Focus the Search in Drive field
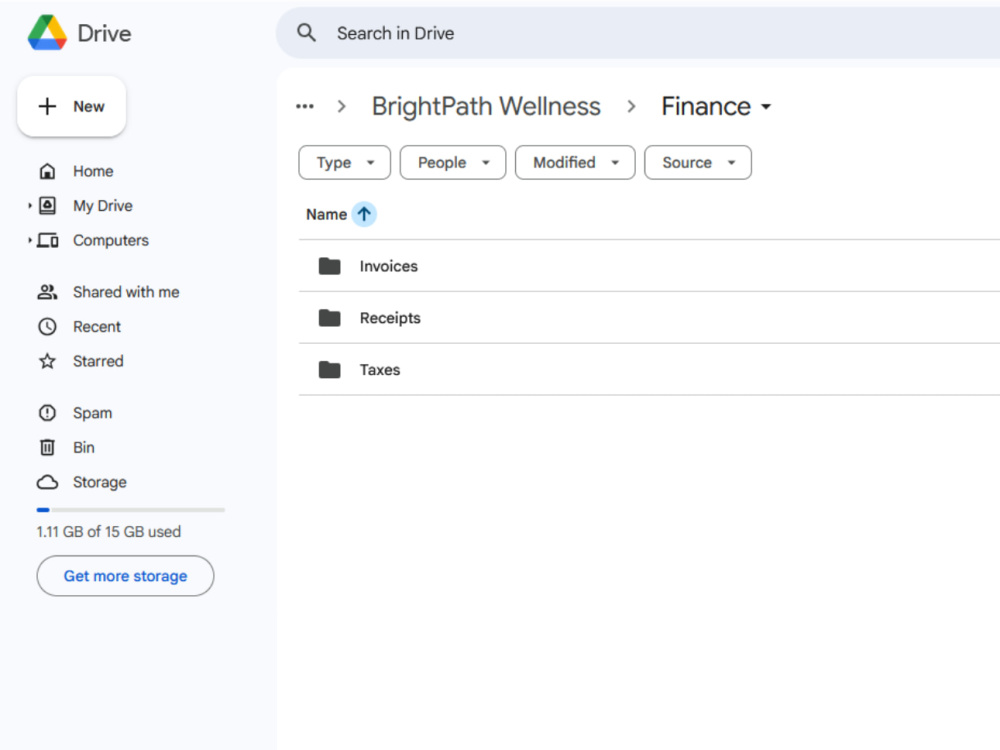Viewport: 1000px width, 750px height. tap(638, 33)
